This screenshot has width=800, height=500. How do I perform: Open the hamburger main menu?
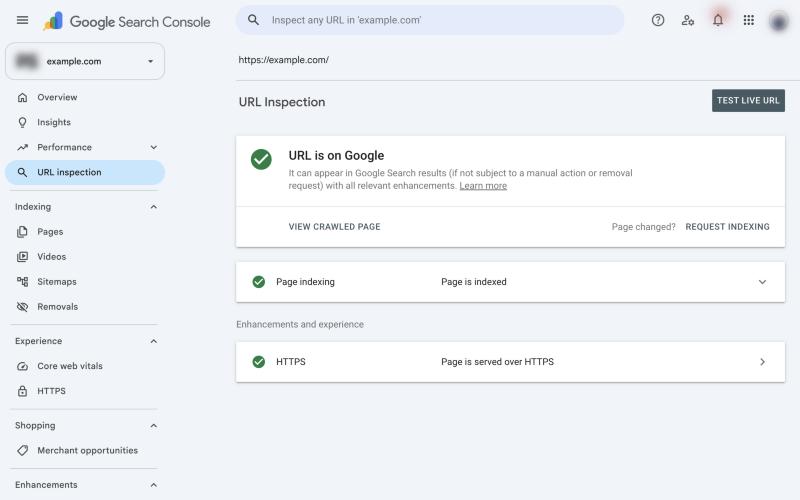pyautogui.click(x=22, y=20)
